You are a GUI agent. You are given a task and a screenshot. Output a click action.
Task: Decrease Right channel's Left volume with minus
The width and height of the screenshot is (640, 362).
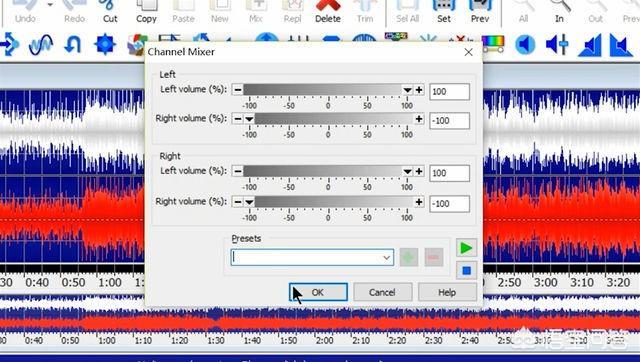pos(238,171)
